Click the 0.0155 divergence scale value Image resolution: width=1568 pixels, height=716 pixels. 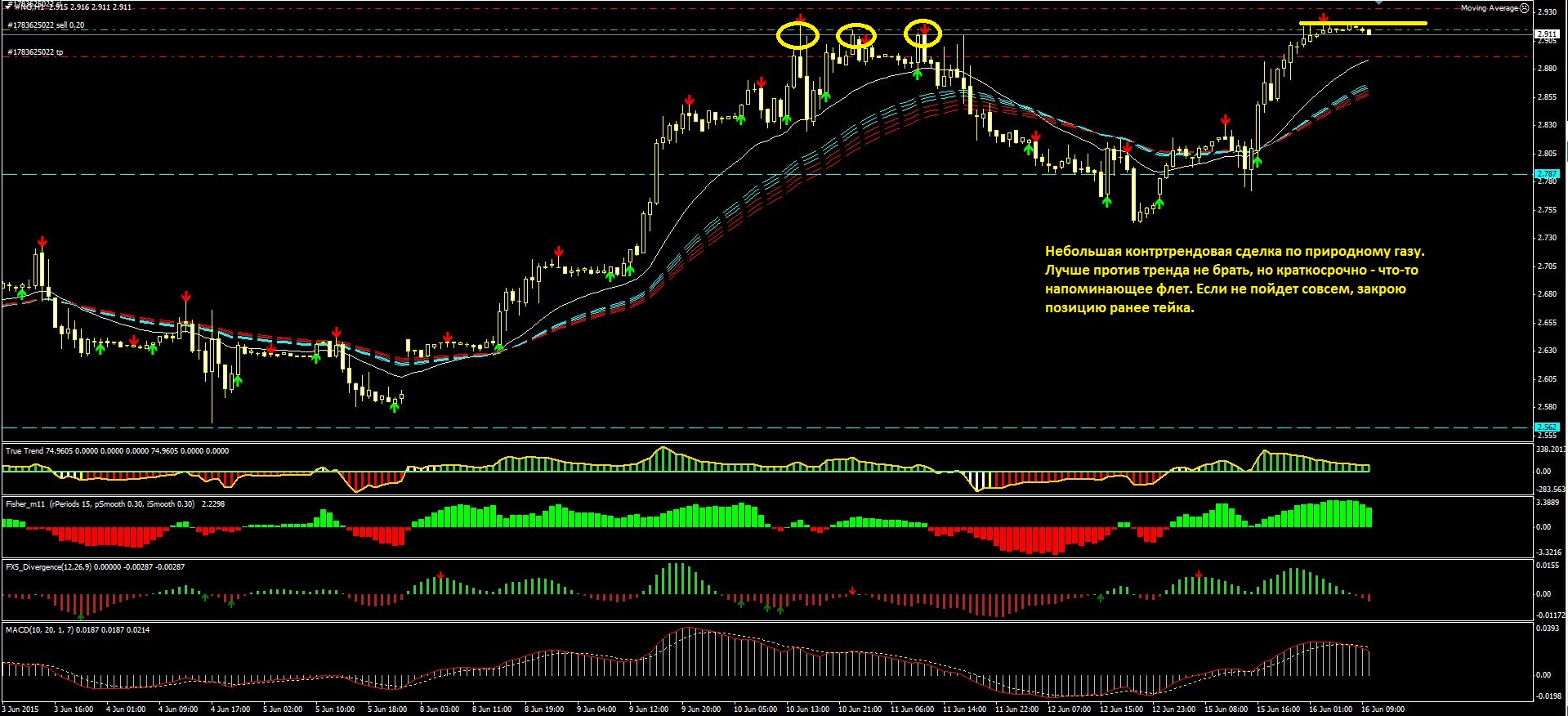pyautogui.click(x=1549, y=566)
